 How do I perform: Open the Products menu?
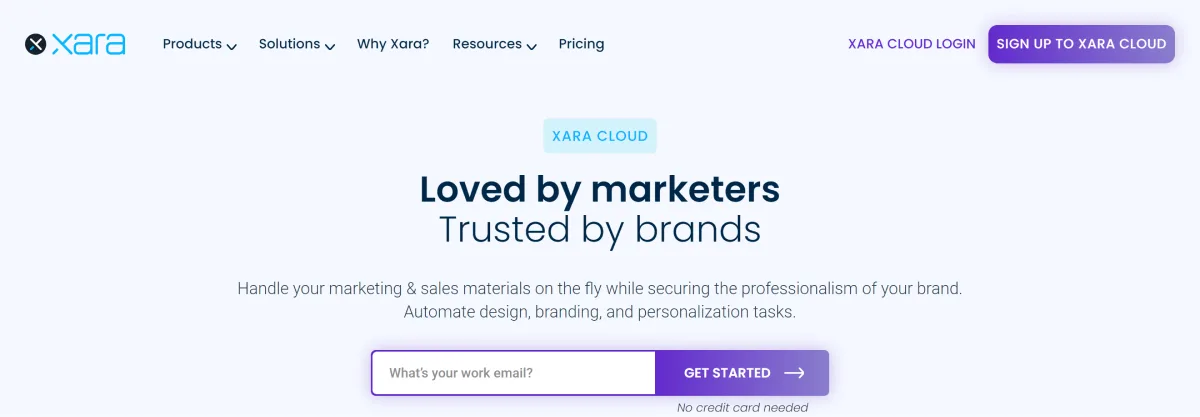point(192,44)
